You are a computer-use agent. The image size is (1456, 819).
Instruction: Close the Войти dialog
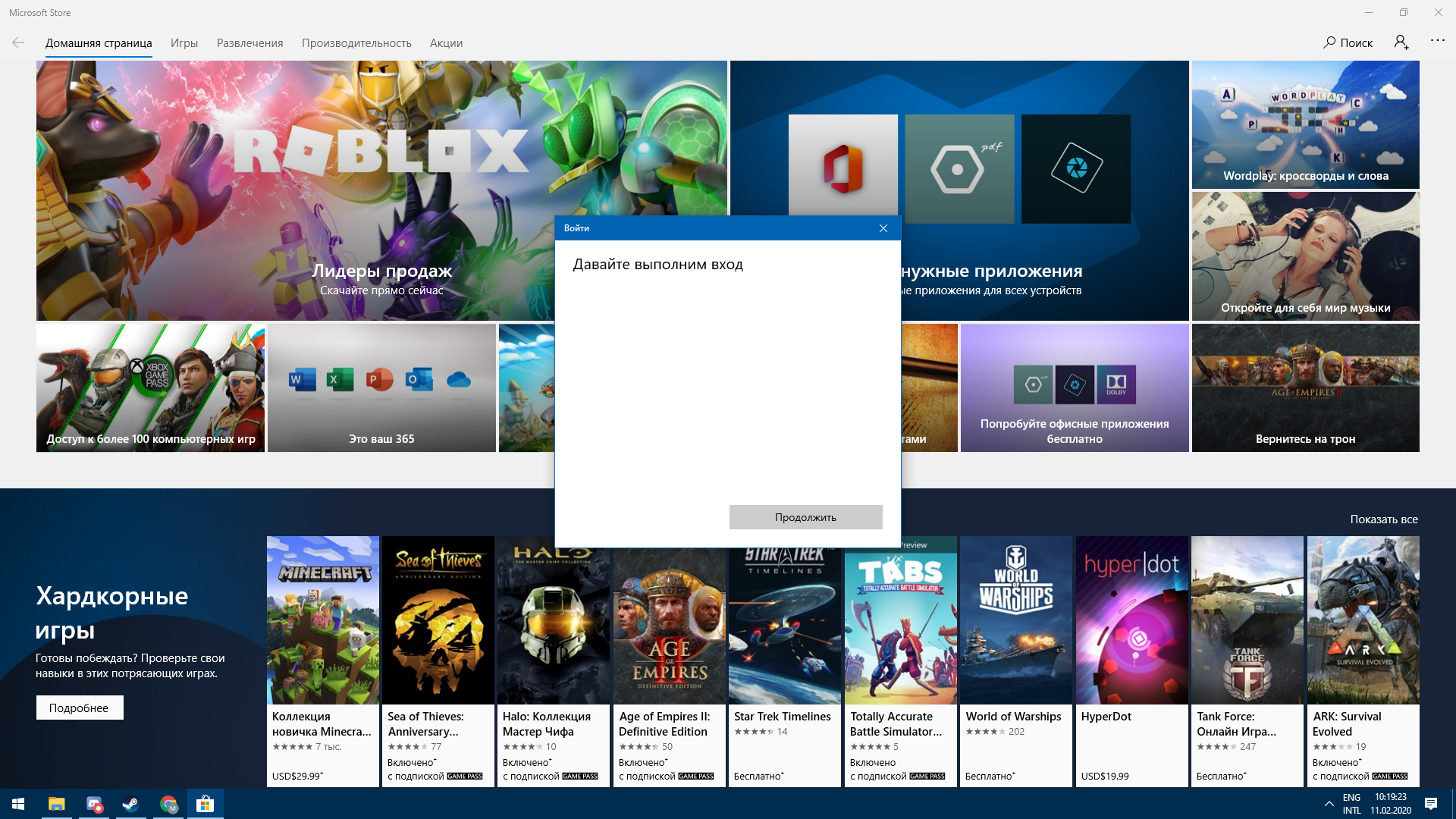click(x=883, y=228)
